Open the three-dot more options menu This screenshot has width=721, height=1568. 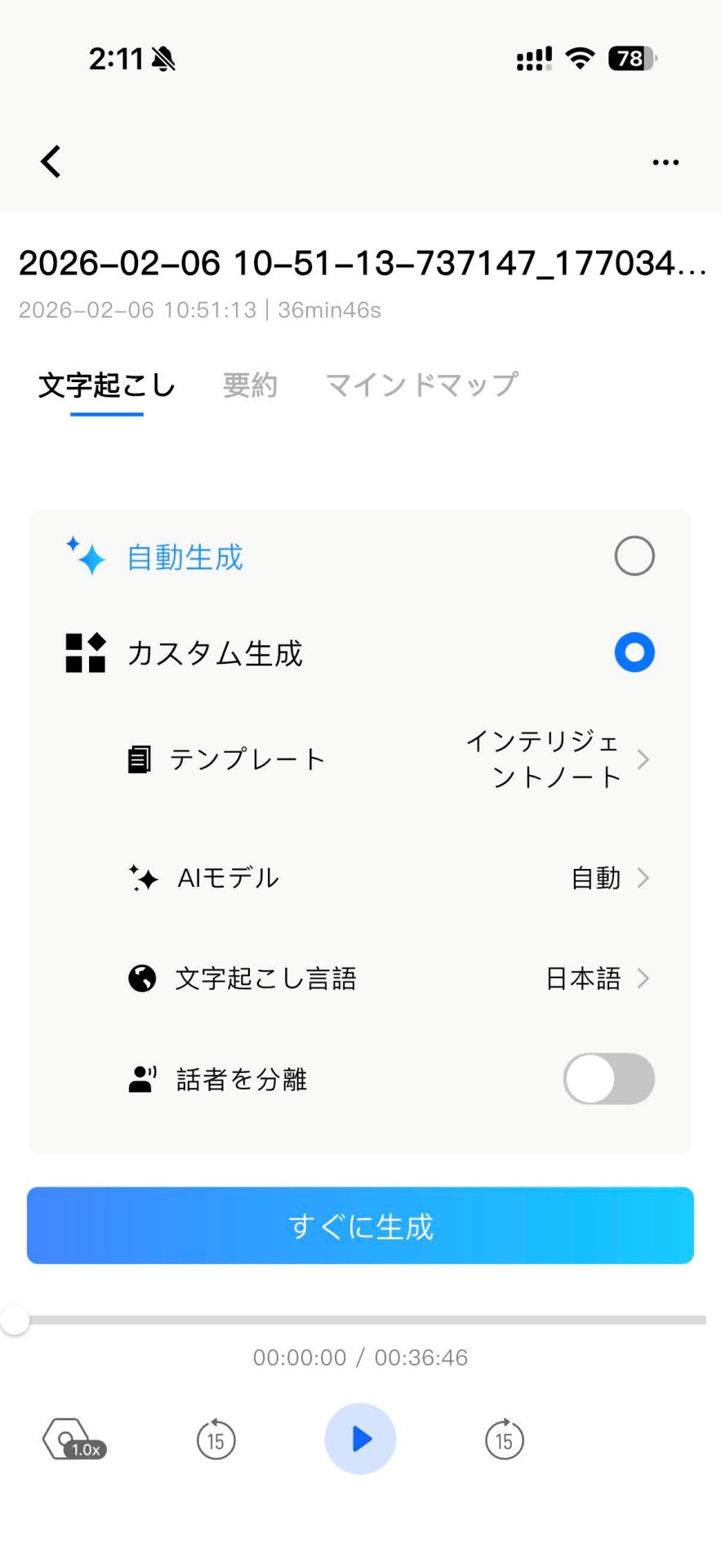(665, 163)
